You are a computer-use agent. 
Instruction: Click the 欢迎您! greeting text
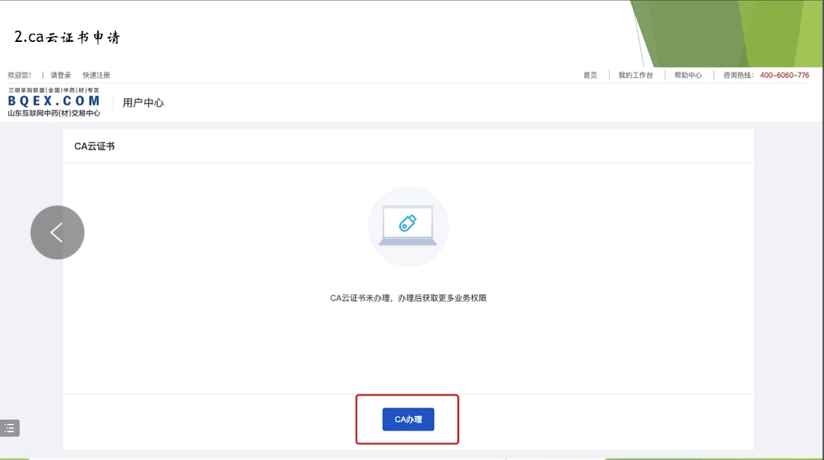19,75
